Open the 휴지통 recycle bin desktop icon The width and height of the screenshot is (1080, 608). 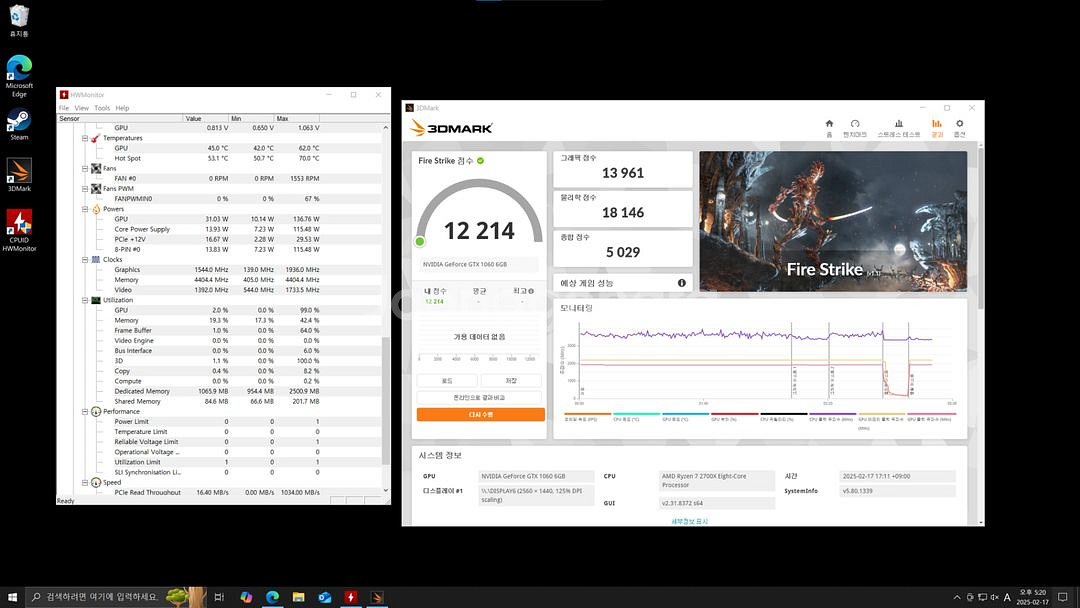coord(19,21)
